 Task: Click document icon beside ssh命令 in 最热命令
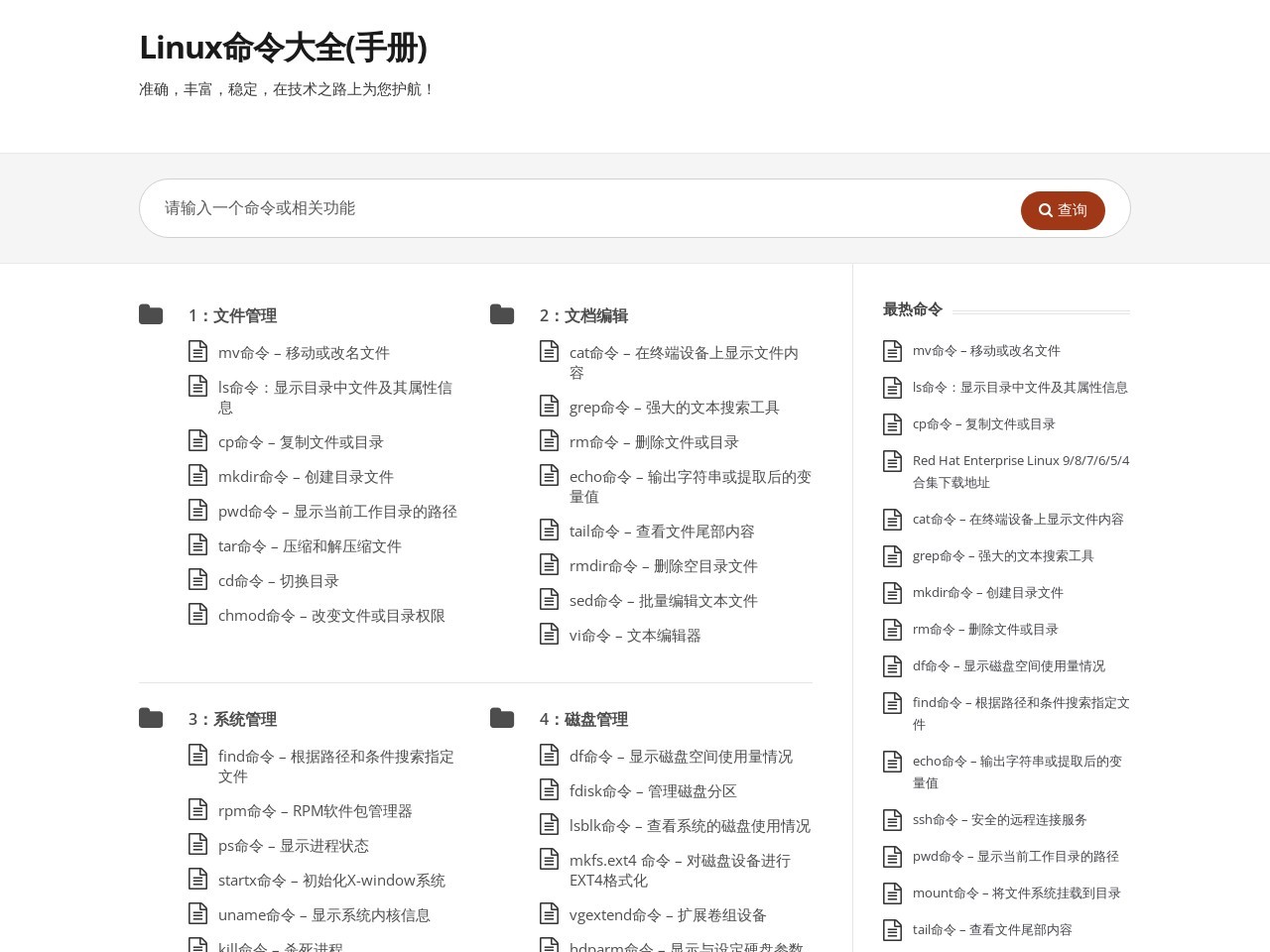pos(892,820)
